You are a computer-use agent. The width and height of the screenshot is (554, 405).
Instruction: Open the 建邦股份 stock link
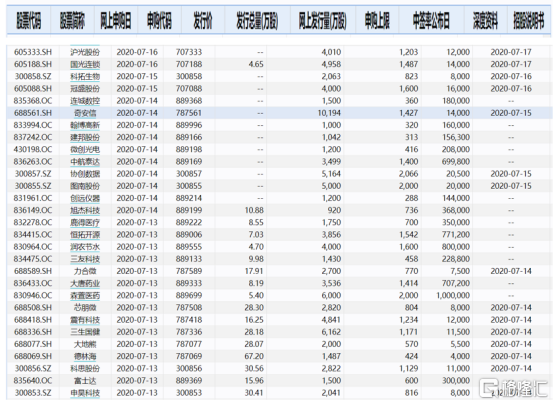click(x=85, y=137)
